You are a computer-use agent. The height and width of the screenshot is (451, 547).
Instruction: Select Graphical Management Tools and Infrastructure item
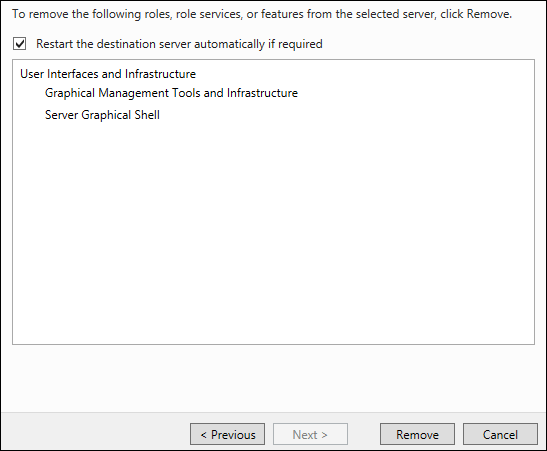pos(171,93)
